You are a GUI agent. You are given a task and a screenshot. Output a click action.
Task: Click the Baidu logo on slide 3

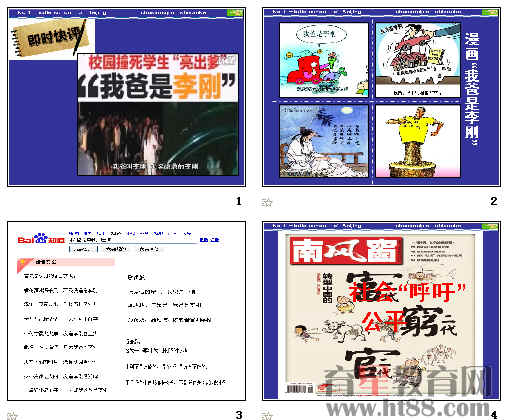pyautogui.click(x=41, y=239)
